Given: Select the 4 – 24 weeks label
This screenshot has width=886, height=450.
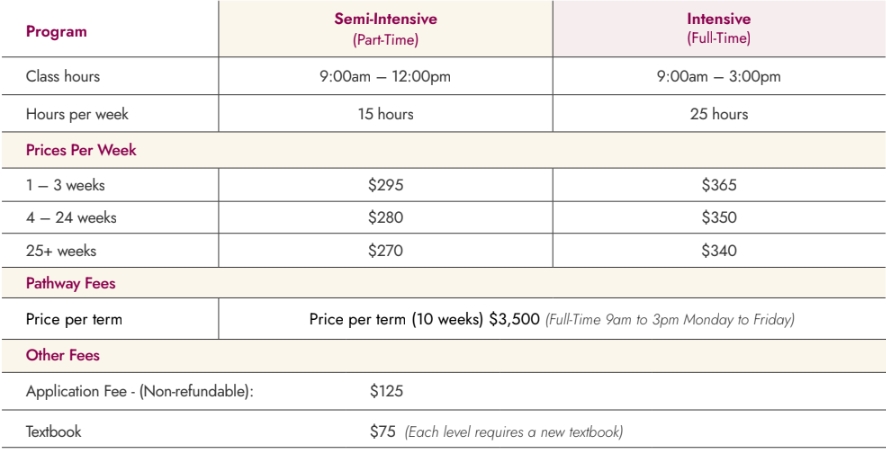Looking at the screenshot, I should tap(73, 218).
